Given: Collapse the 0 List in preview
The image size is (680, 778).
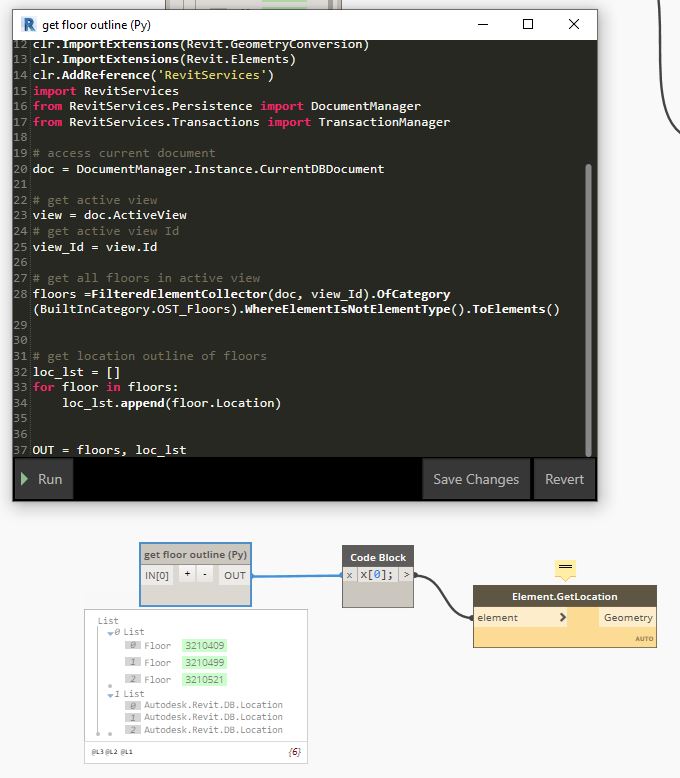Looking at the screenshot, I should tap(110, 633).
